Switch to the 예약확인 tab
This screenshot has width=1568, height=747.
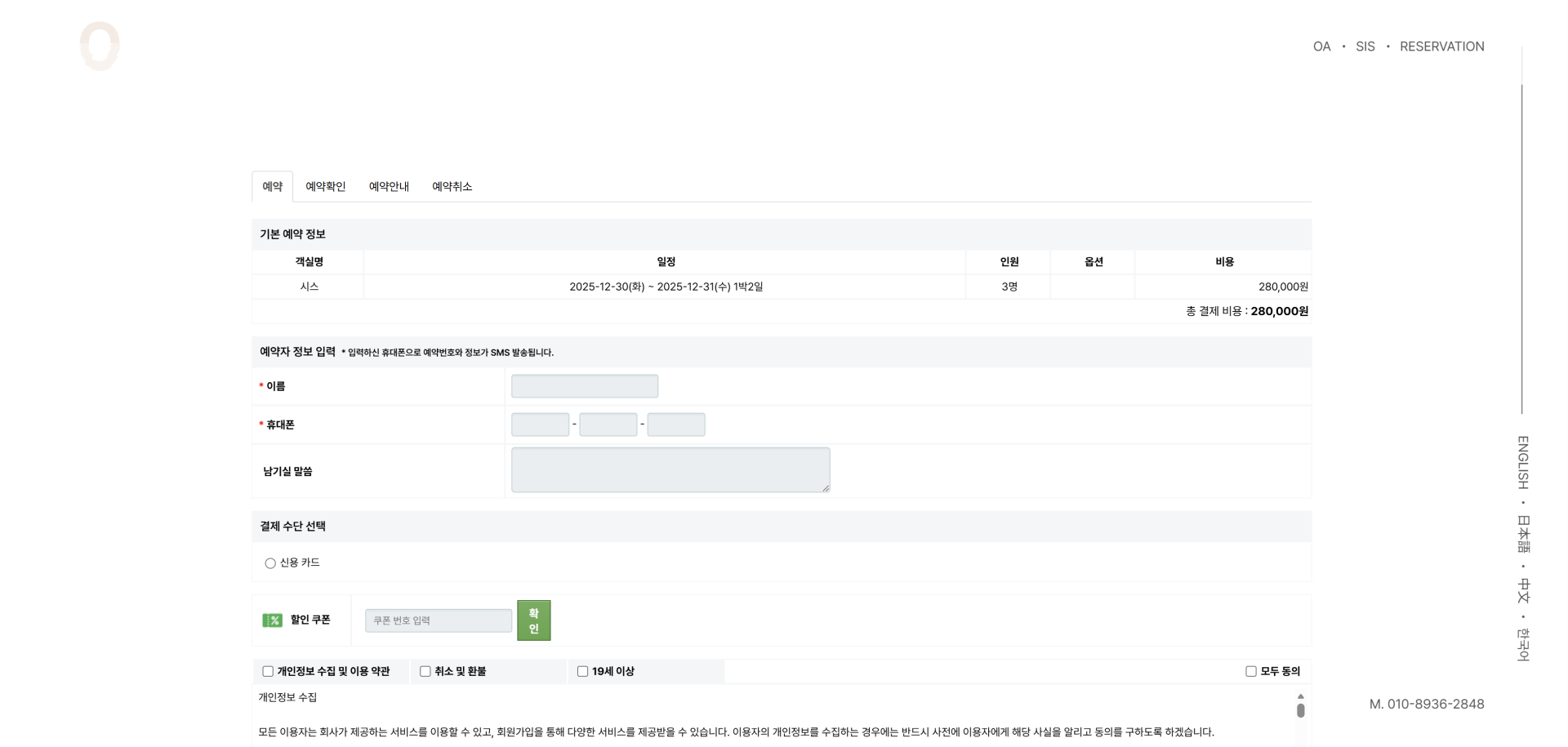(325, 187)
